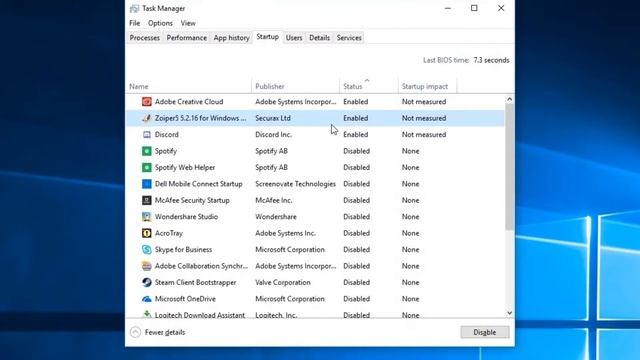This screenshot has width=640, height=360.
Task: Open the File menu
Action: pos(135,23)
